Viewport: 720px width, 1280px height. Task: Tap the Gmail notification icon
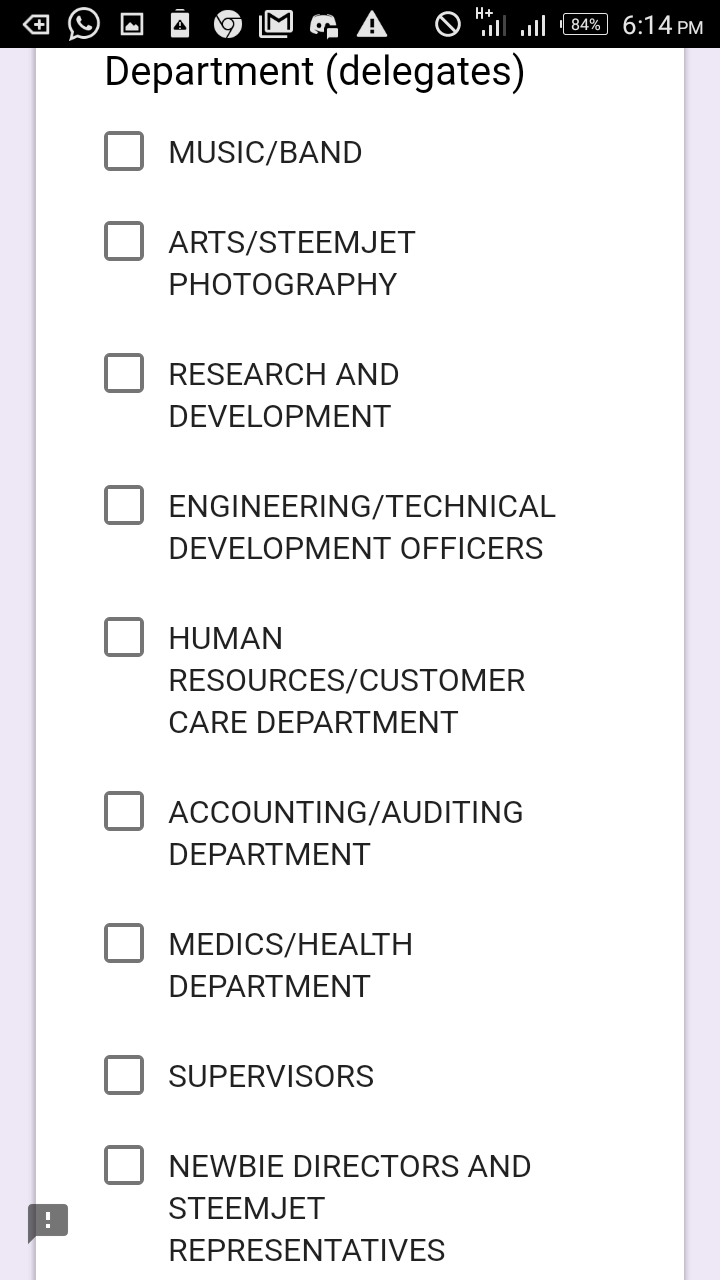click(x=276, y=24)
